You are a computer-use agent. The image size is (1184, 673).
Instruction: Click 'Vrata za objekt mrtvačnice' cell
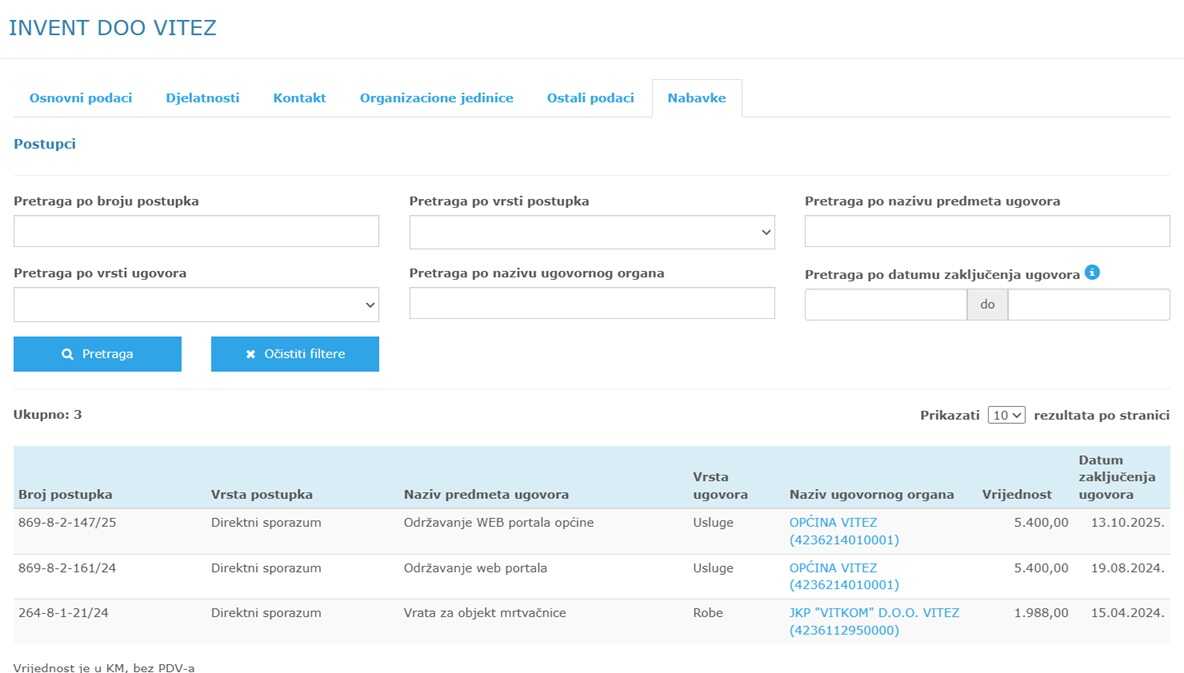point(485,613)
